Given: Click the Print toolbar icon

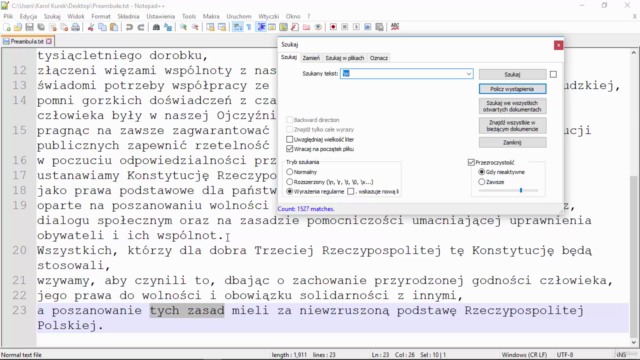Looking at the screenshot, I should pyautogui.click(x=76, y=27).
